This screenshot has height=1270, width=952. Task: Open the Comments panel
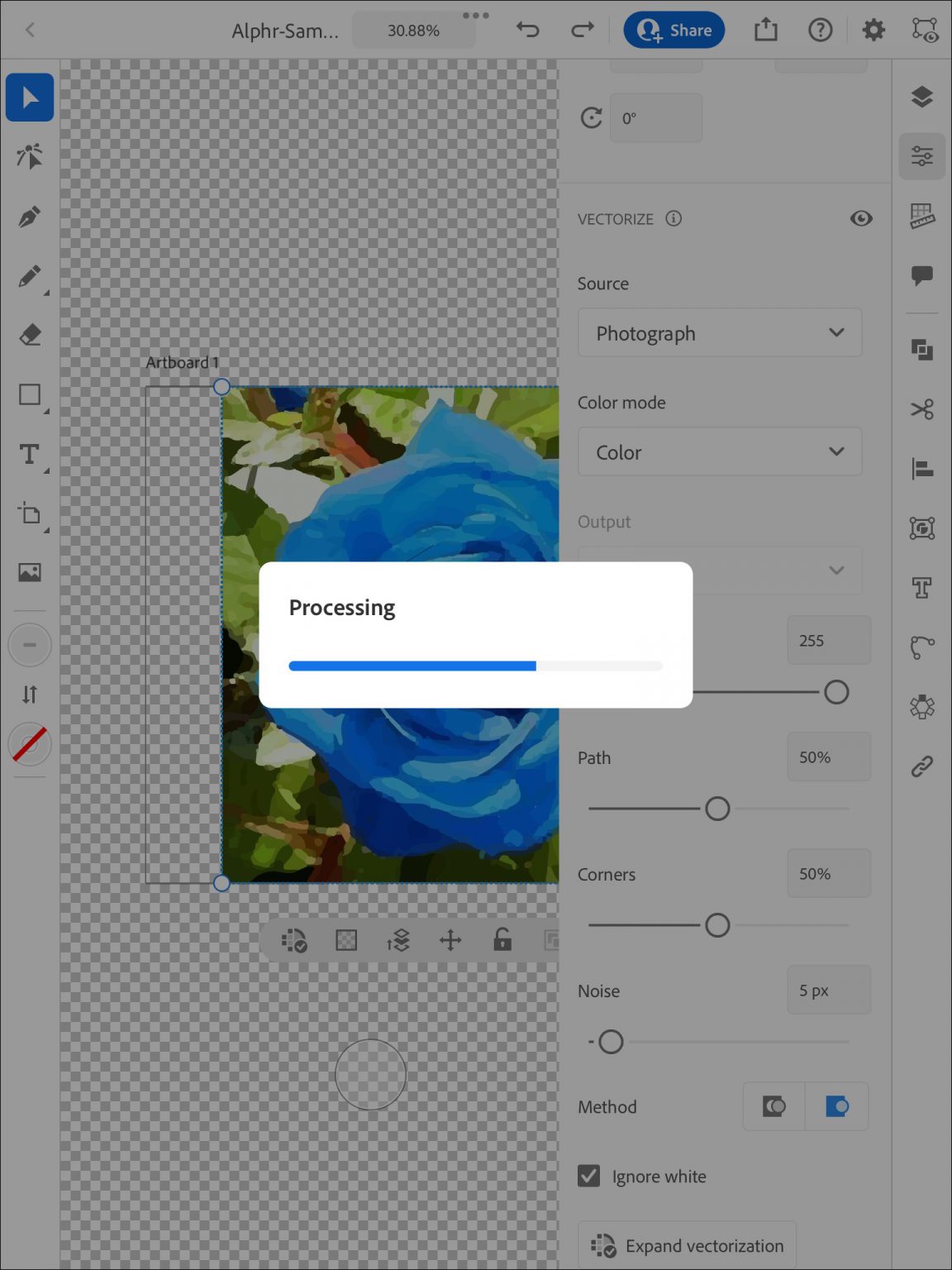click(922, 277)
